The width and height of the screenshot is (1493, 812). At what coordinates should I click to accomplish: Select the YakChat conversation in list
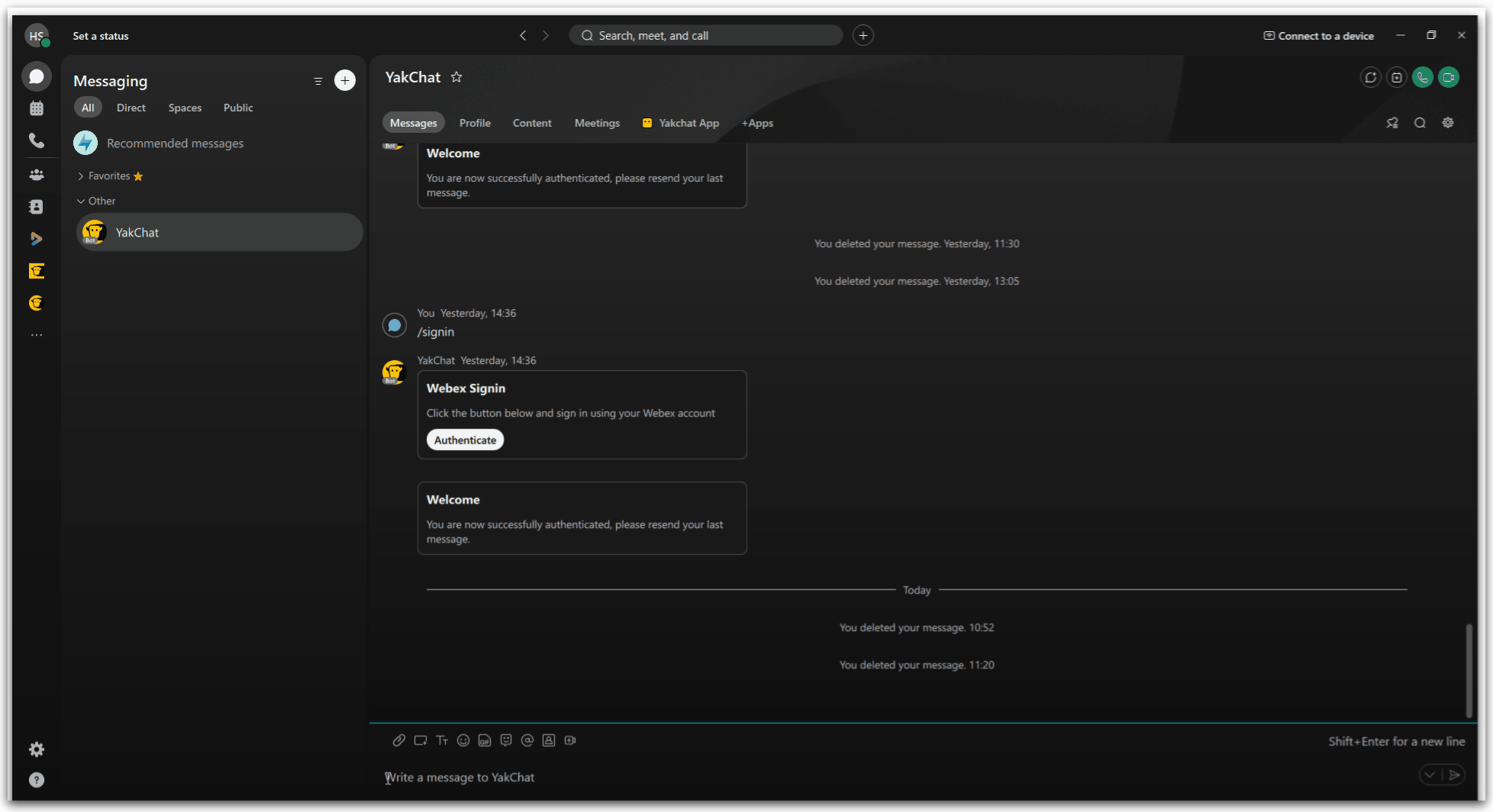pos(219,232)
